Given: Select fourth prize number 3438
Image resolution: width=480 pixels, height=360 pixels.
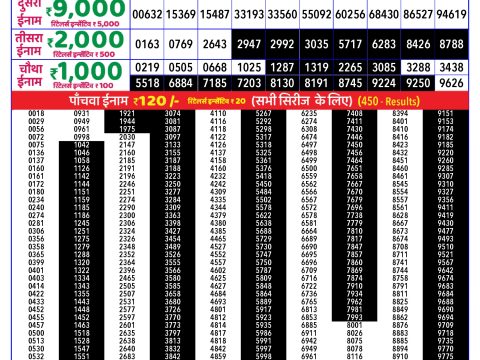Looking at the screenshot, I should pos(452,68).
